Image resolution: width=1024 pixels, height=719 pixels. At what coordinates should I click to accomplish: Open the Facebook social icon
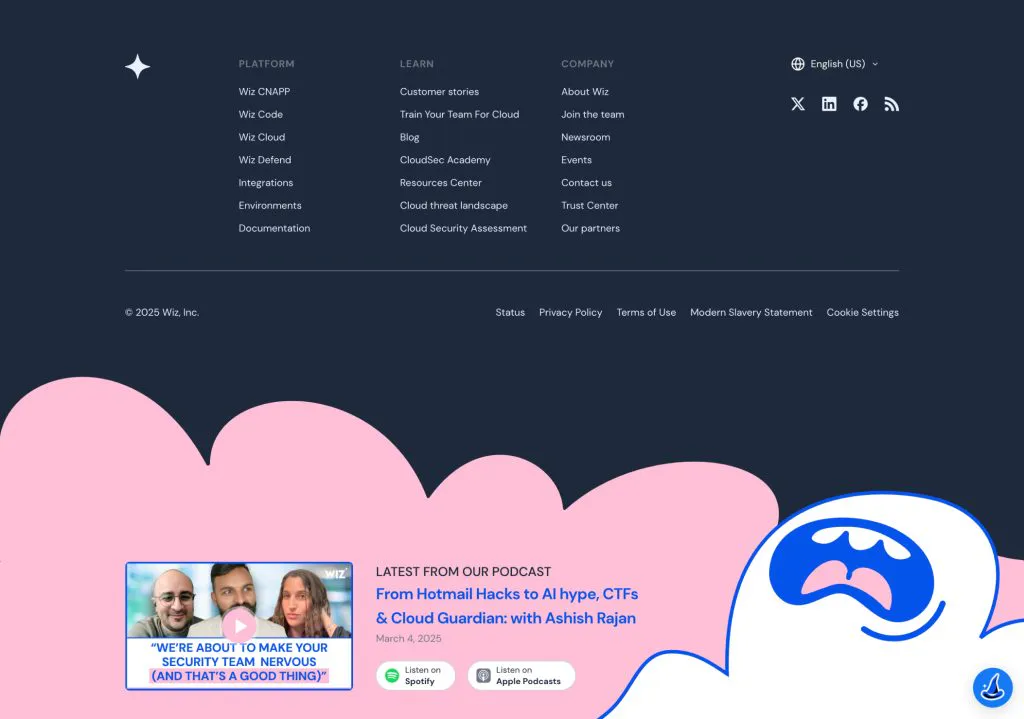click(x=860, y=104)
